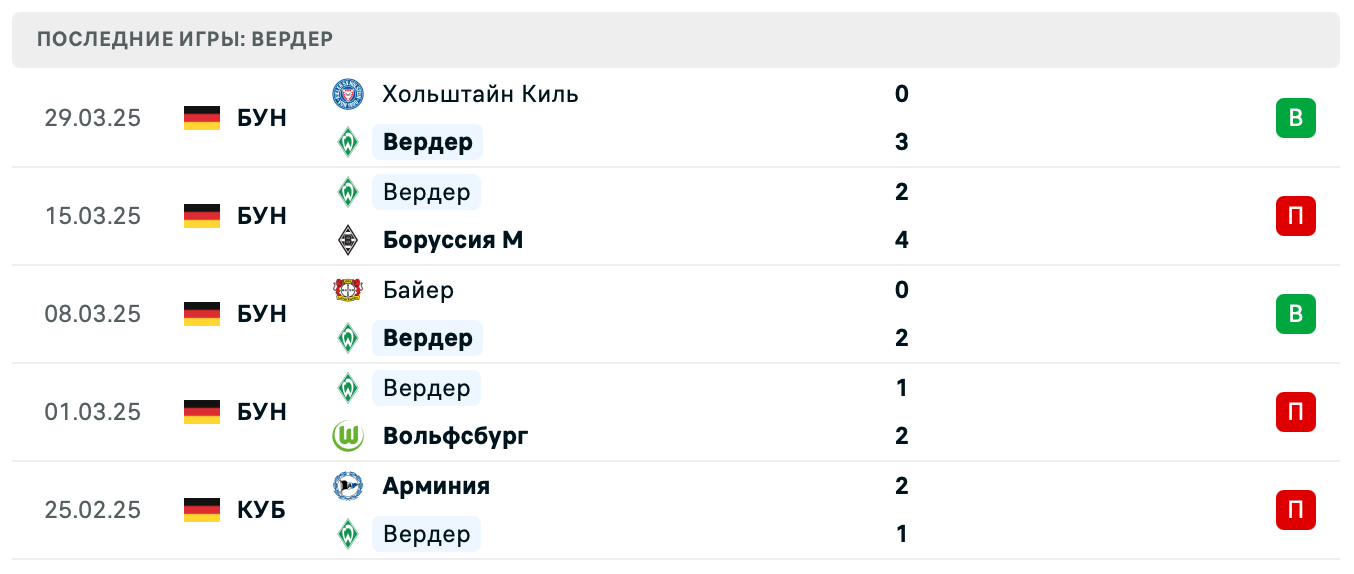Click the Holstein Kiel club logo
Image resolution: width=1354 pixels, height=574 pixels.
click(347, 95)
